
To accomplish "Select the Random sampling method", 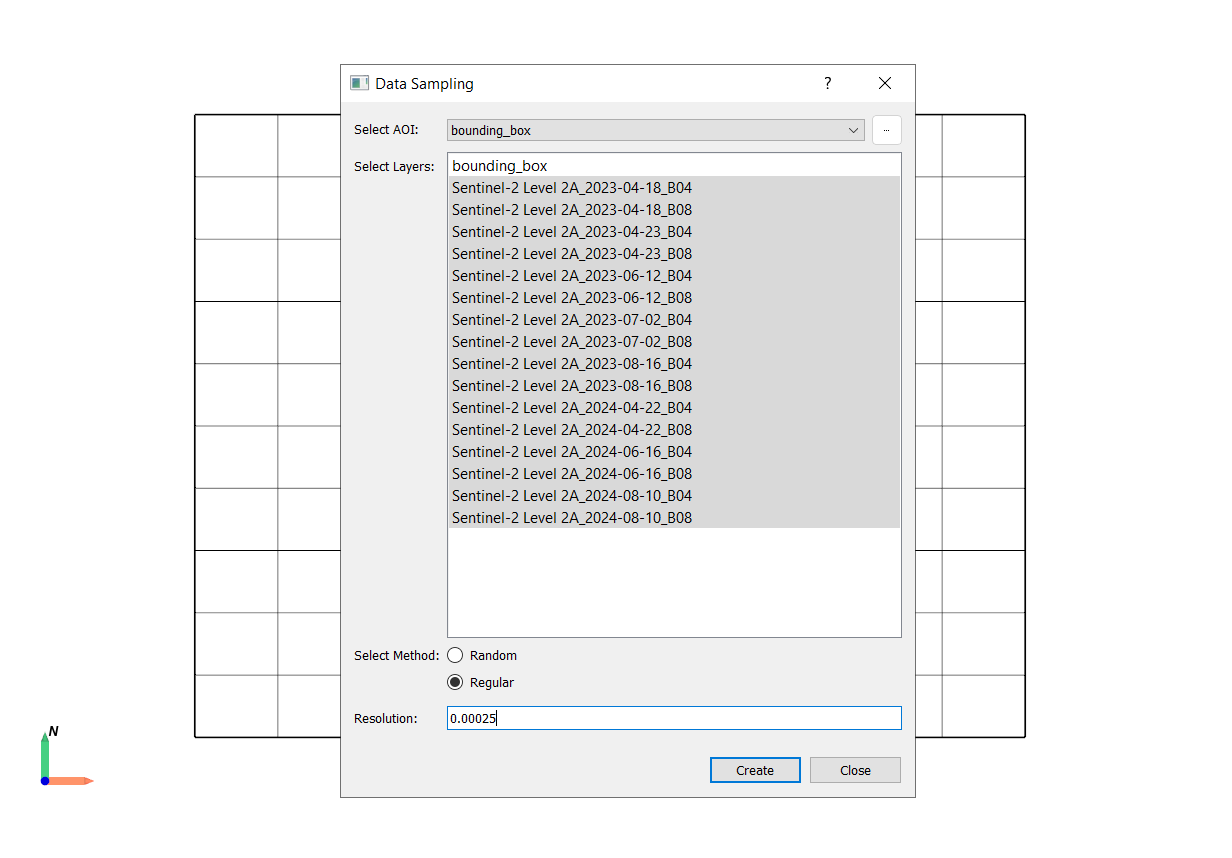I will (456, 656).
